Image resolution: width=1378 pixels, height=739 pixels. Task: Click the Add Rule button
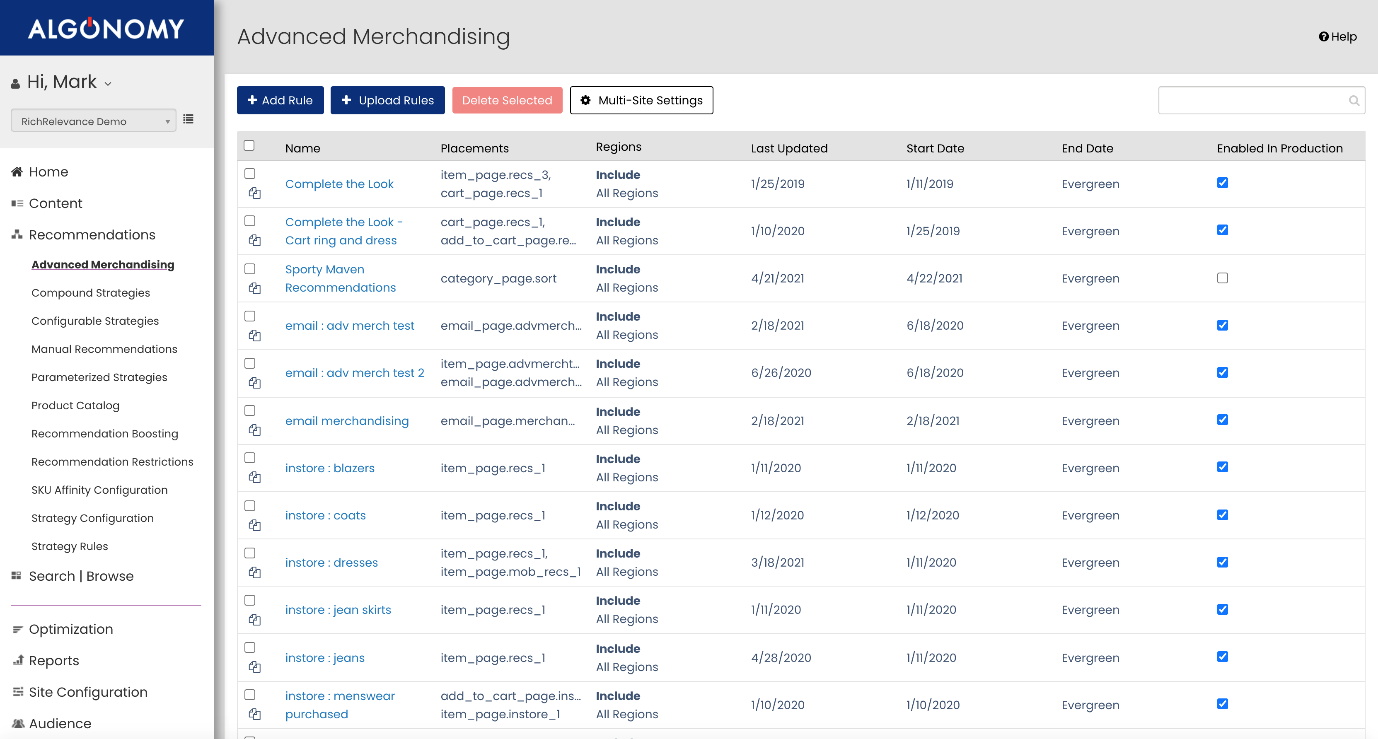click(280, 100)
